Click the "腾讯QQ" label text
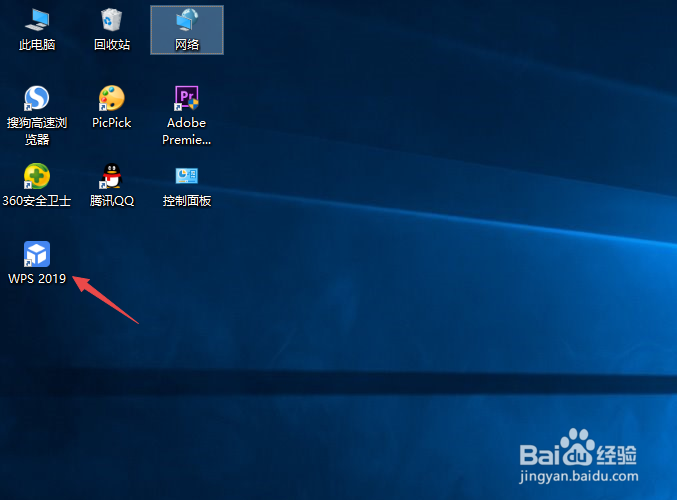 112,201
